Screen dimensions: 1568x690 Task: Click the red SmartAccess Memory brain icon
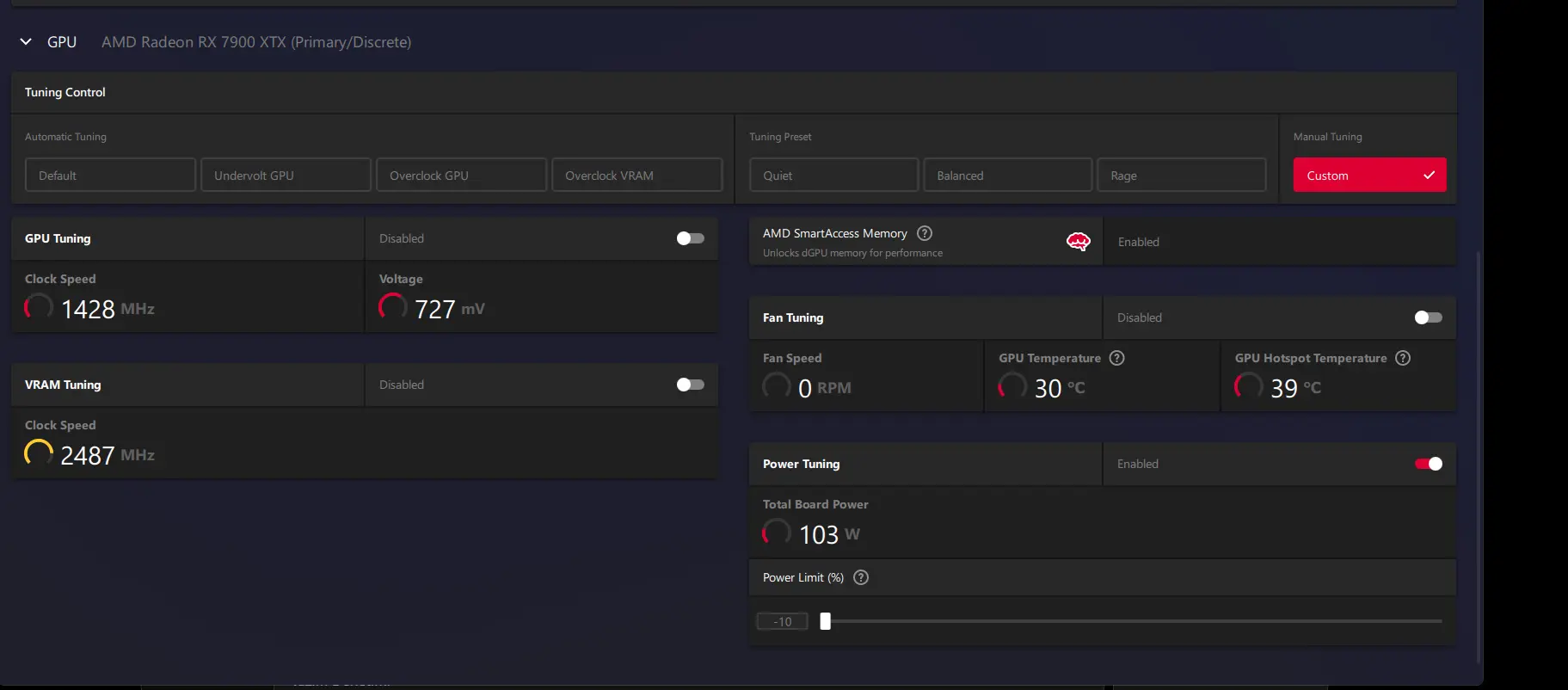click(1078, 242)
